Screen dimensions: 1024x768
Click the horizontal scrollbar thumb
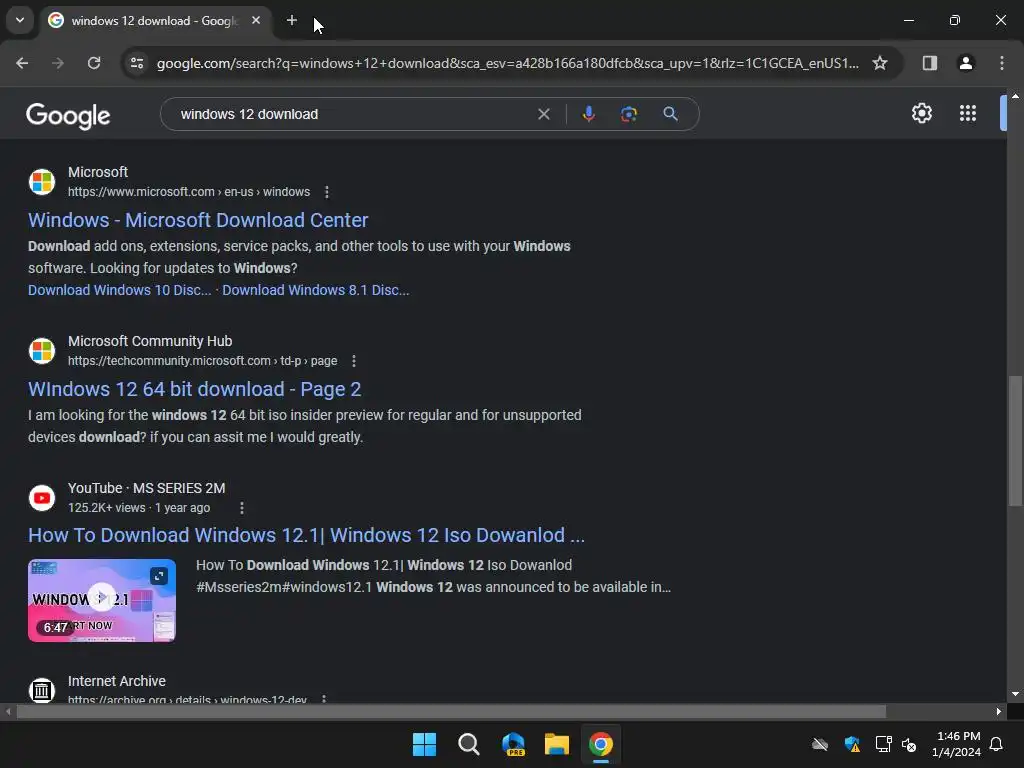click(x=451, y=712)
